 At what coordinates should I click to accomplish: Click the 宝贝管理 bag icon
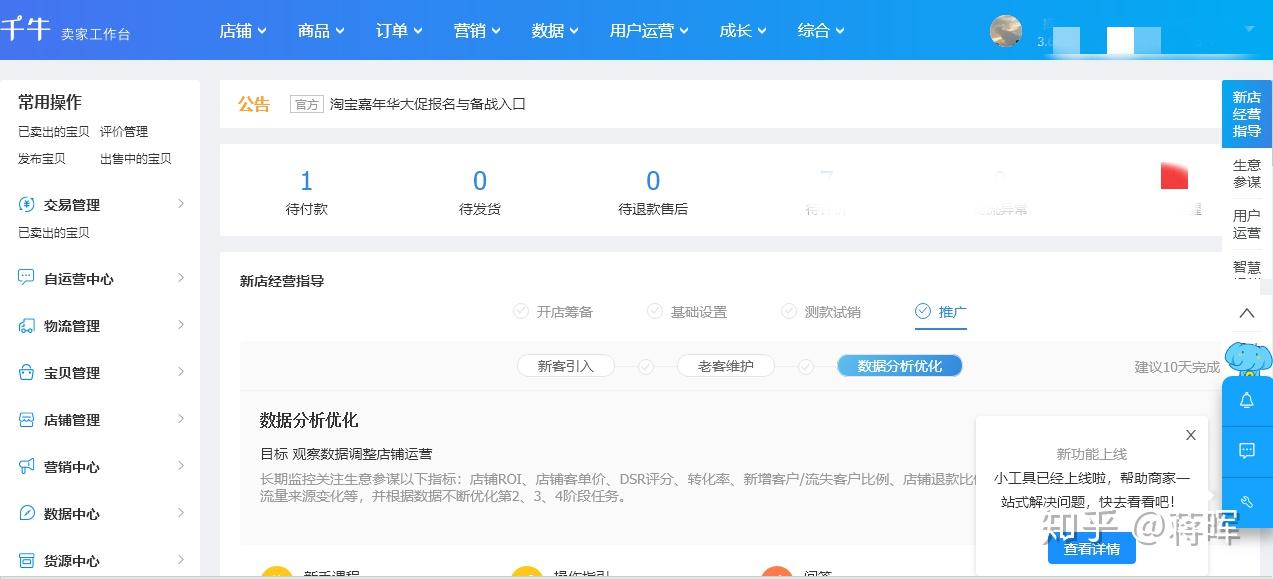pyautogui.click(x=27, y=373)
